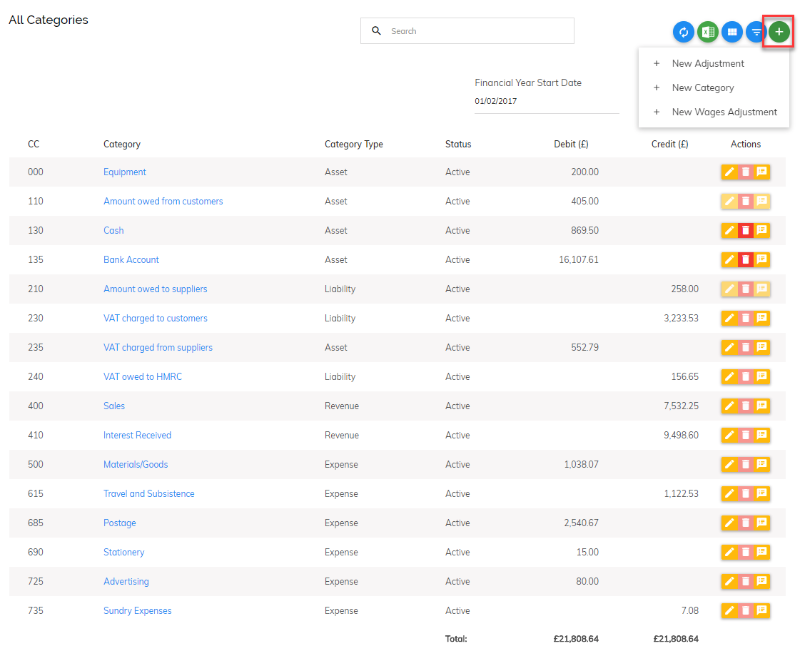Open the filter icon in the toolbar
Image resolution: width=804 pixels, height=669 pixels.
[756, 32]
